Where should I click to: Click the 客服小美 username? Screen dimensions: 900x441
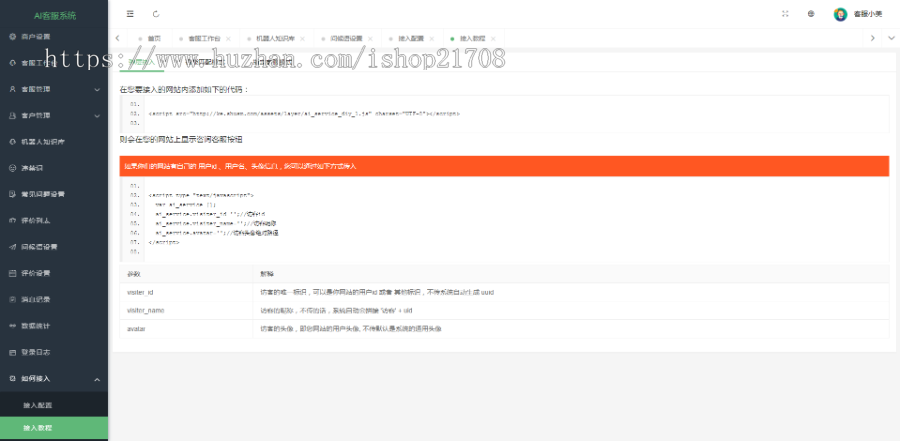[x=868, y=14]
